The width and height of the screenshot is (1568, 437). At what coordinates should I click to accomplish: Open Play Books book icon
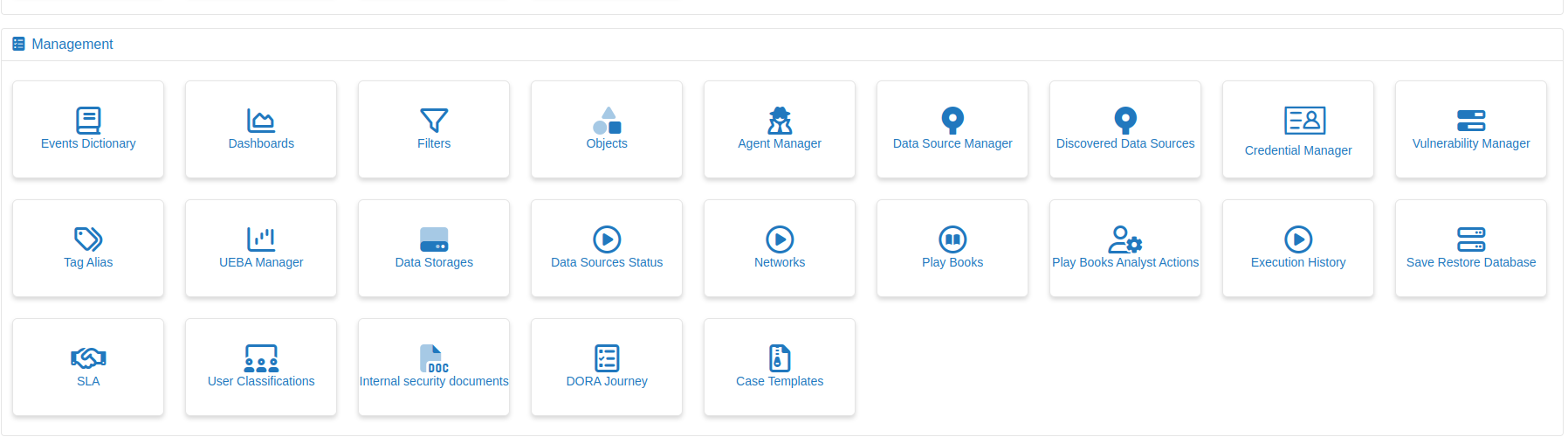point(952,239)
